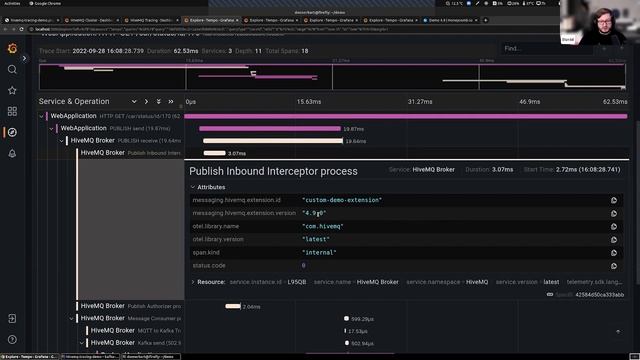
Task: Copy the messaging.hivemq.extension.version value
Action: [x=614, y=213]
